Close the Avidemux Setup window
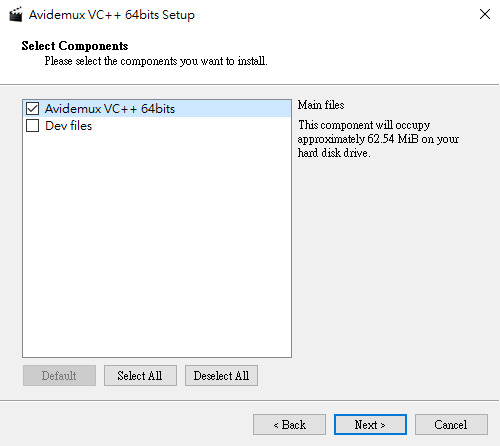This screenshot has width=500, height=446. pos(485,14)
